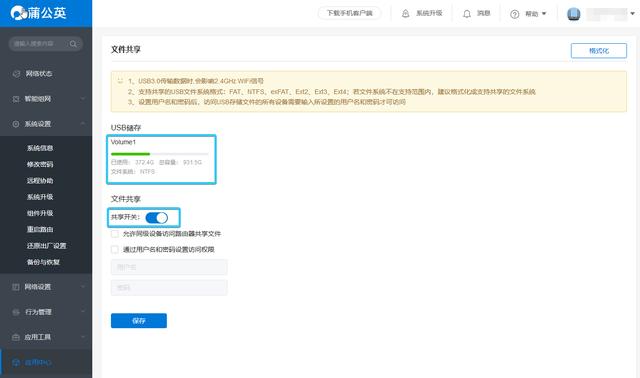
Task: Click the 系统升级 upgrade icon in header
Action: tap(405, 13)
